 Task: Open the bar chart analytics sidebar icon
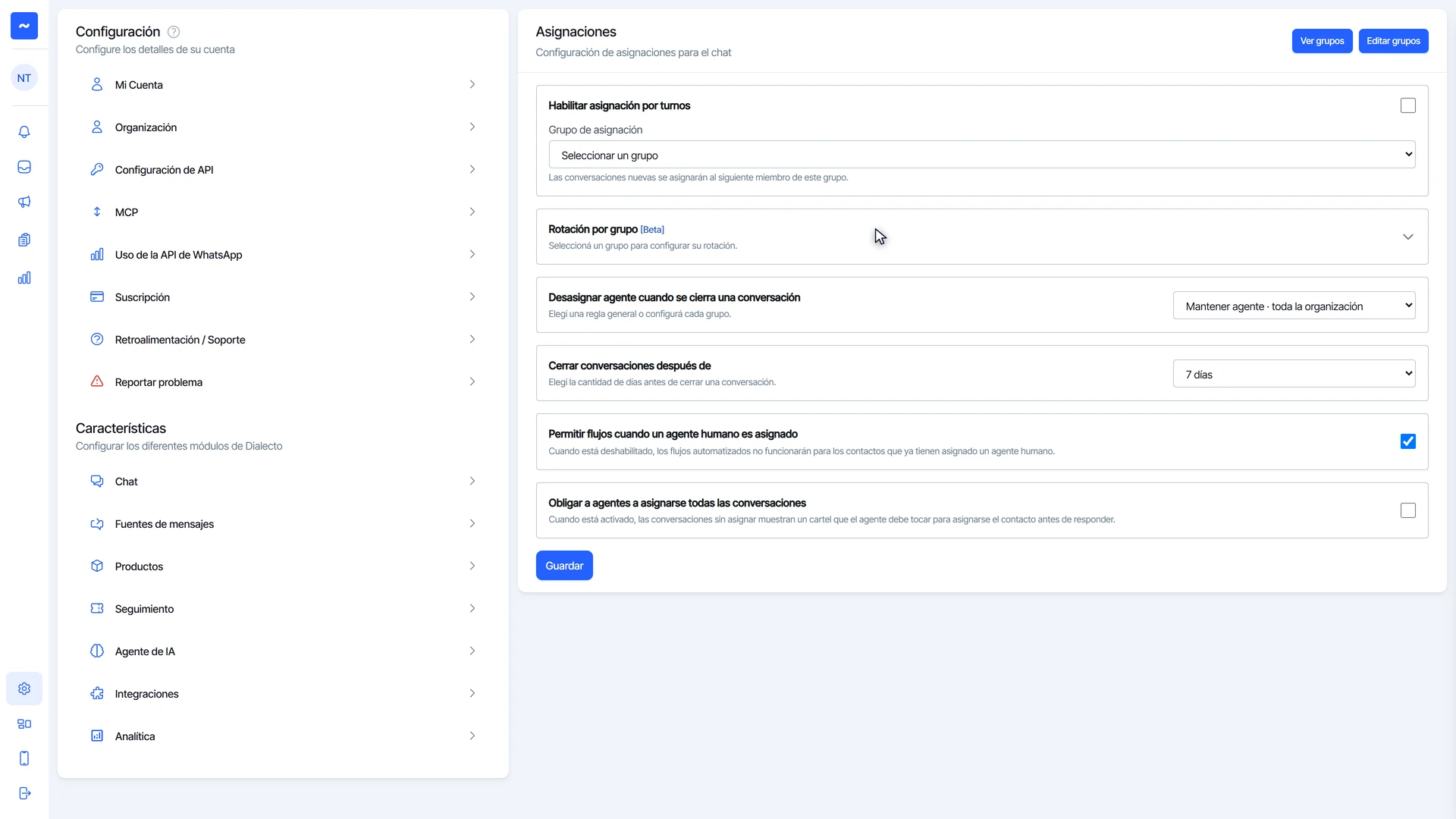click(x=24, y=278)
